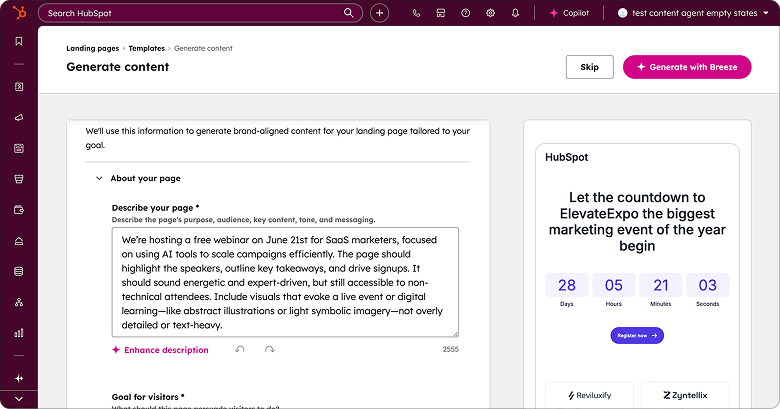Open the marketplace storefront icon

(x=441, y=13)
